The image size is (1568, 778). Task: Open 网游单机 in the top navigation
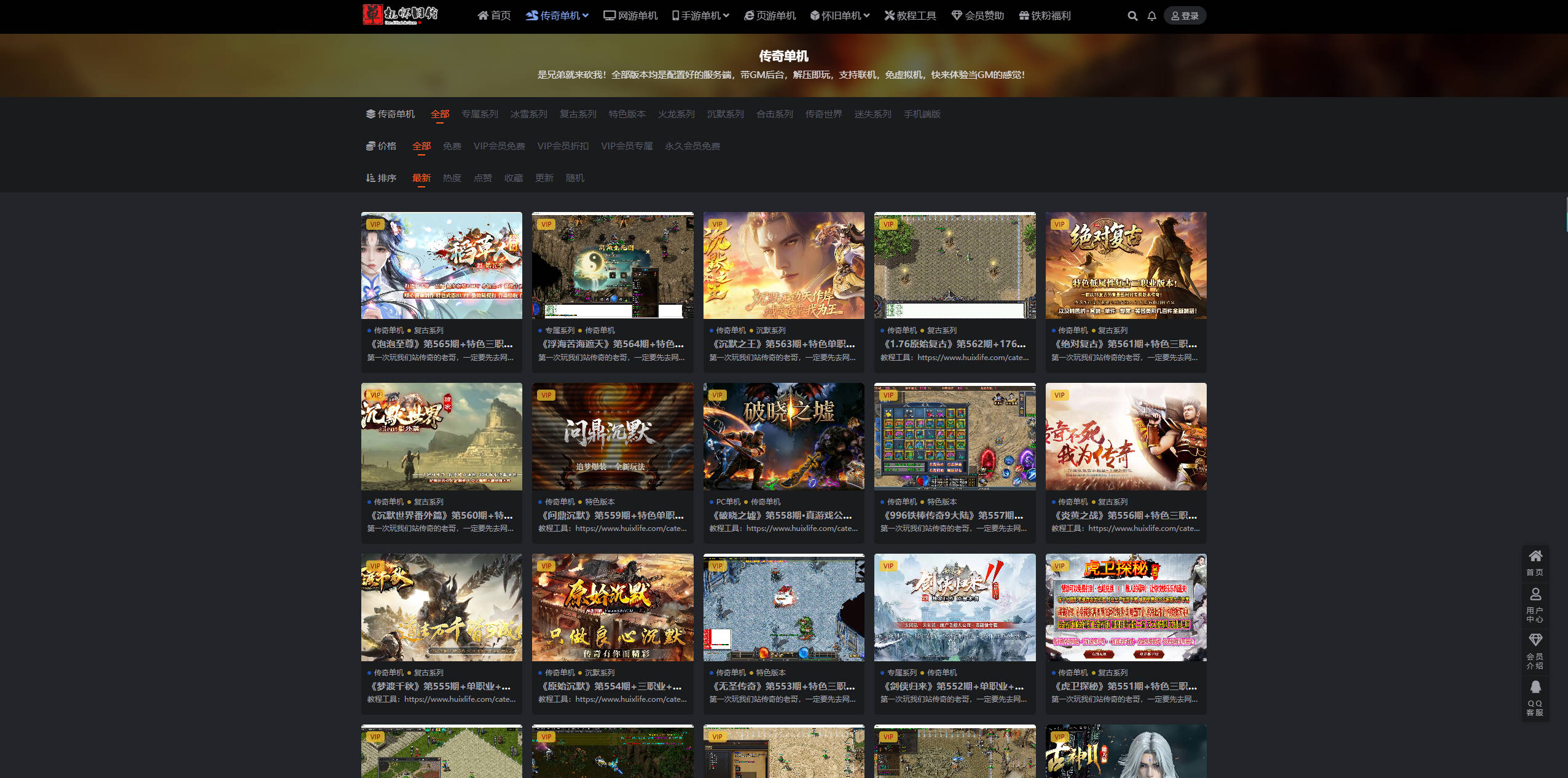coord(630,16)
